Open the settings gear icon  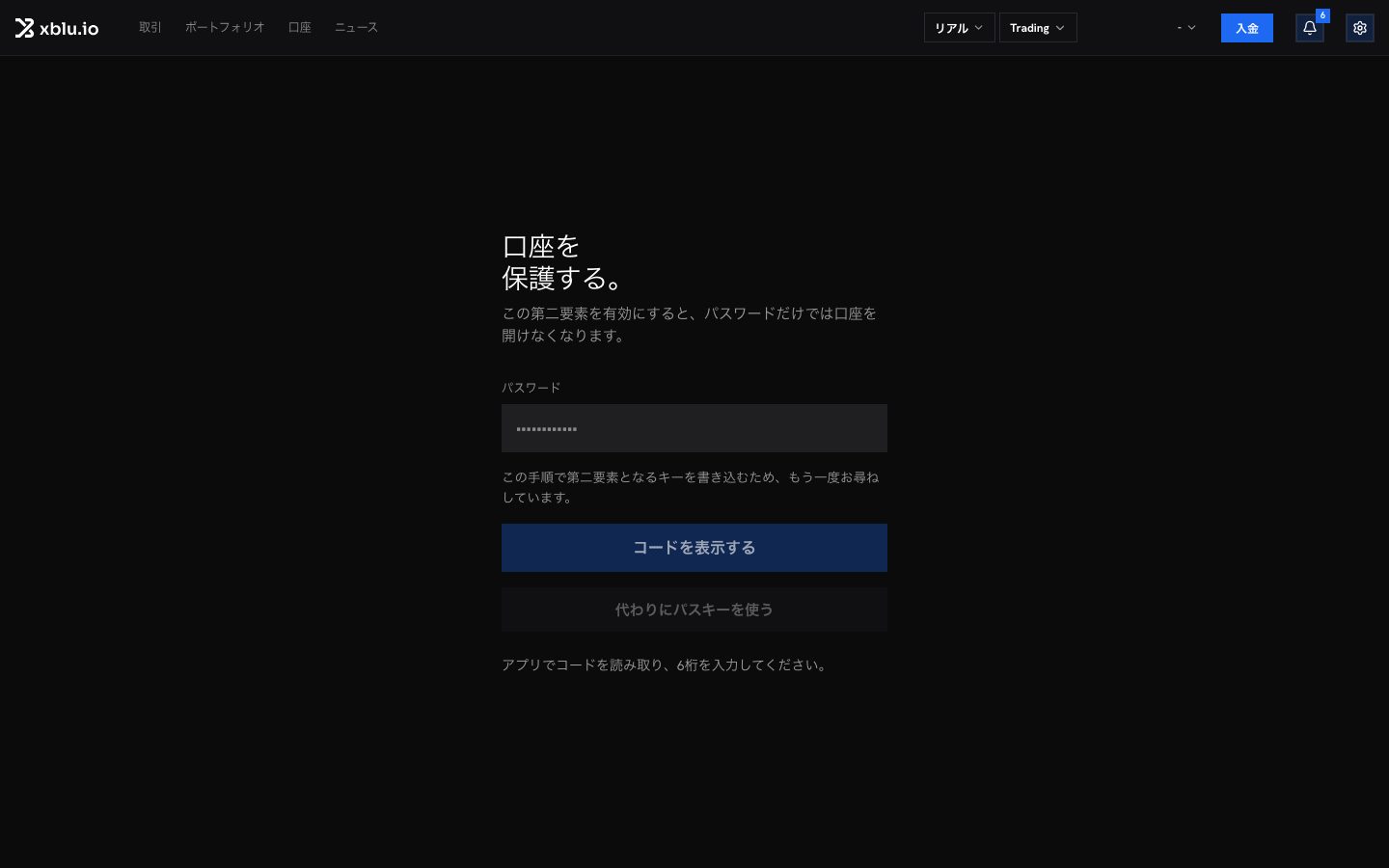(x=1360, y=28)
